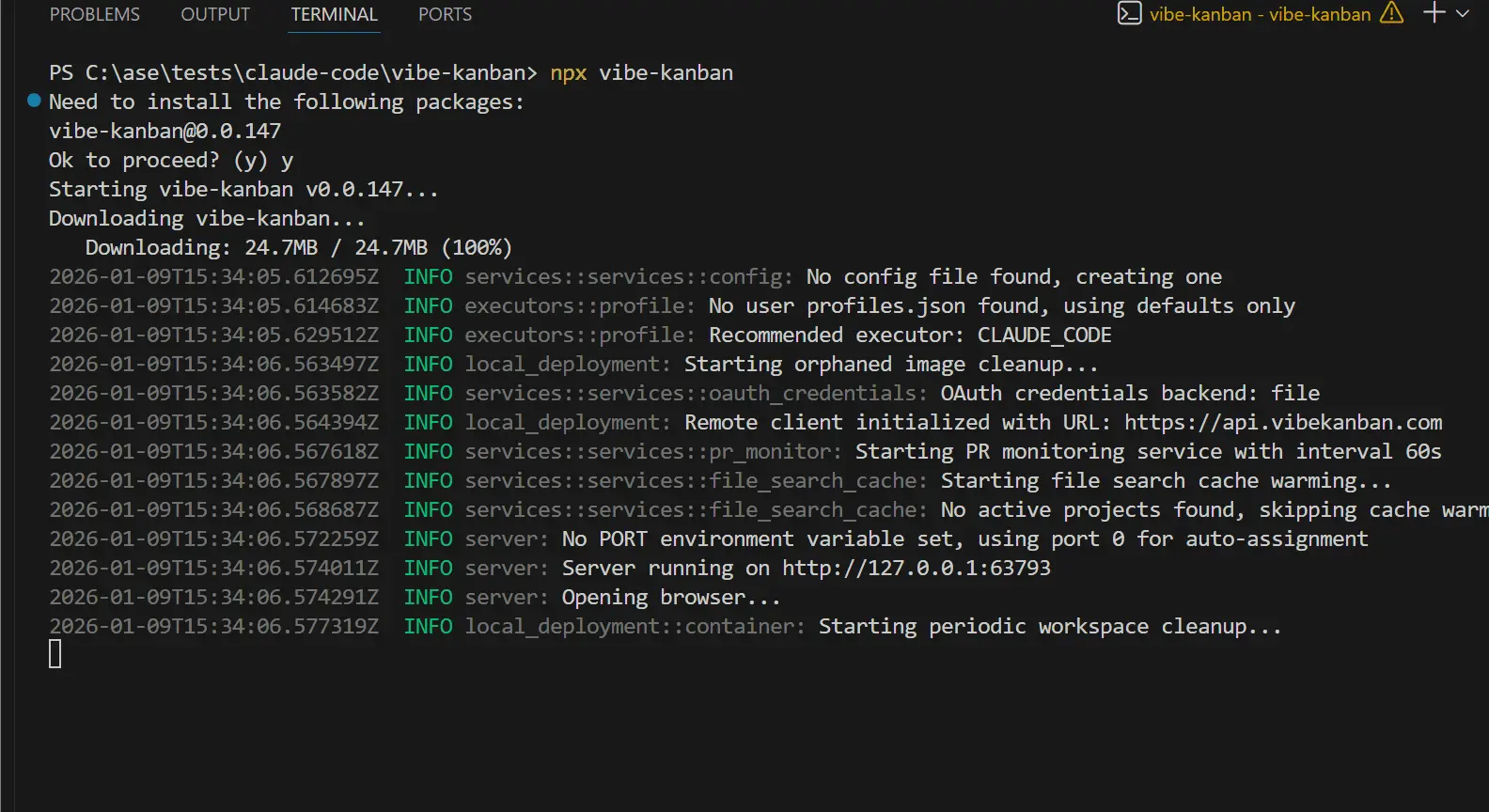Click the 'npx' command text in the prompt
1489x812 pixels.
click(x=568, y=73)
